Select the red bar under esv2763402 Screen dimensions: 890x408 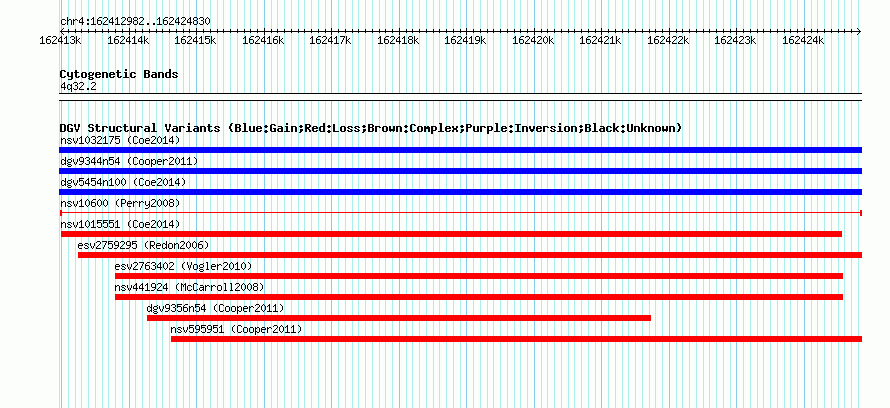479,276
